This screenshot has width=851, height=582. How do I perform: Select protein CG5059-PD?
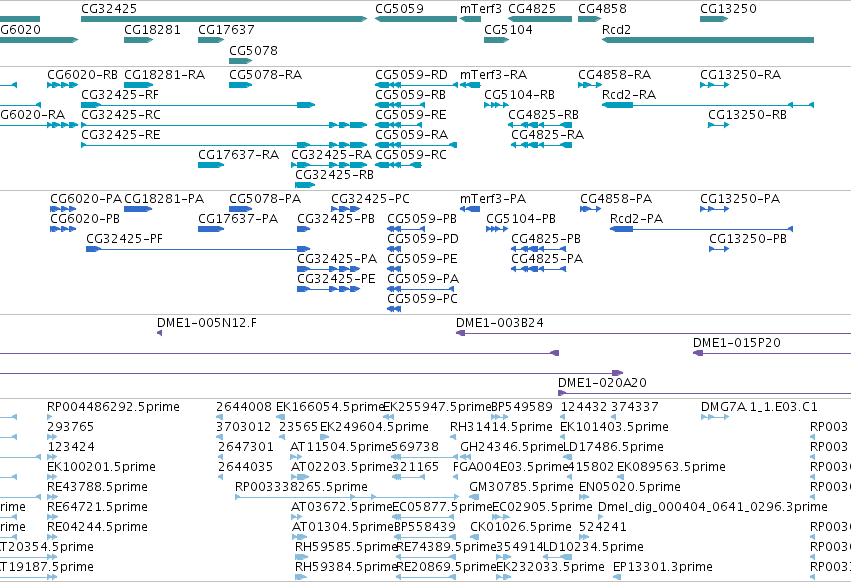pyautogui.click(x=423, y=239)
